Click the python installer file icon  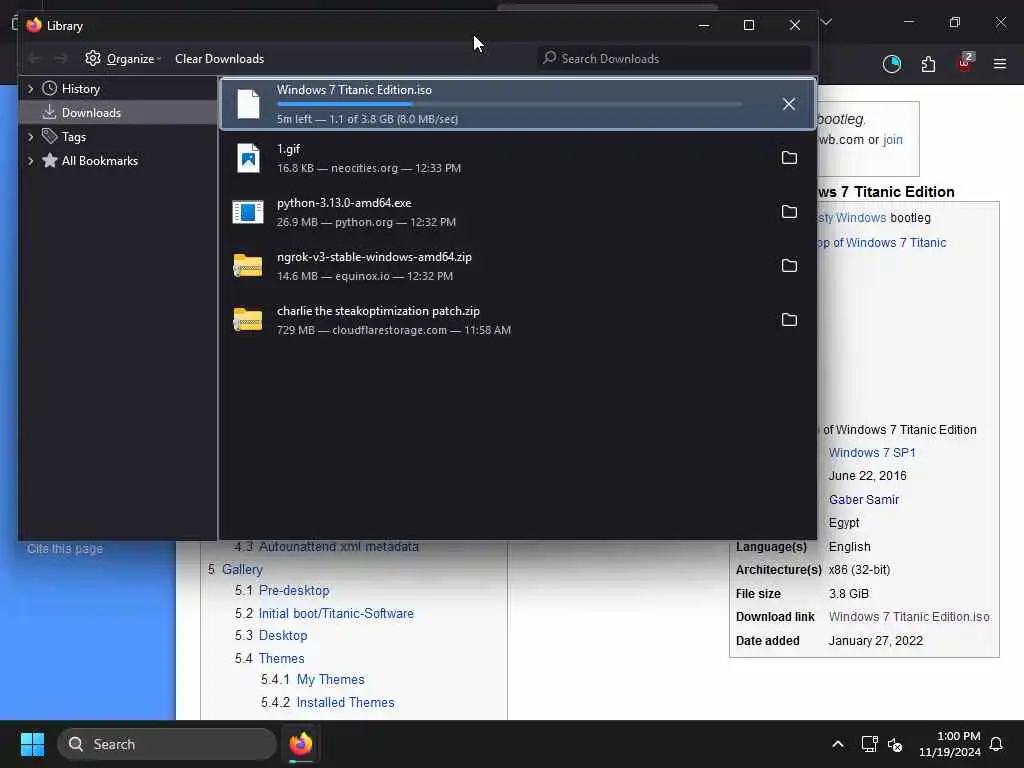click(248, 212)
